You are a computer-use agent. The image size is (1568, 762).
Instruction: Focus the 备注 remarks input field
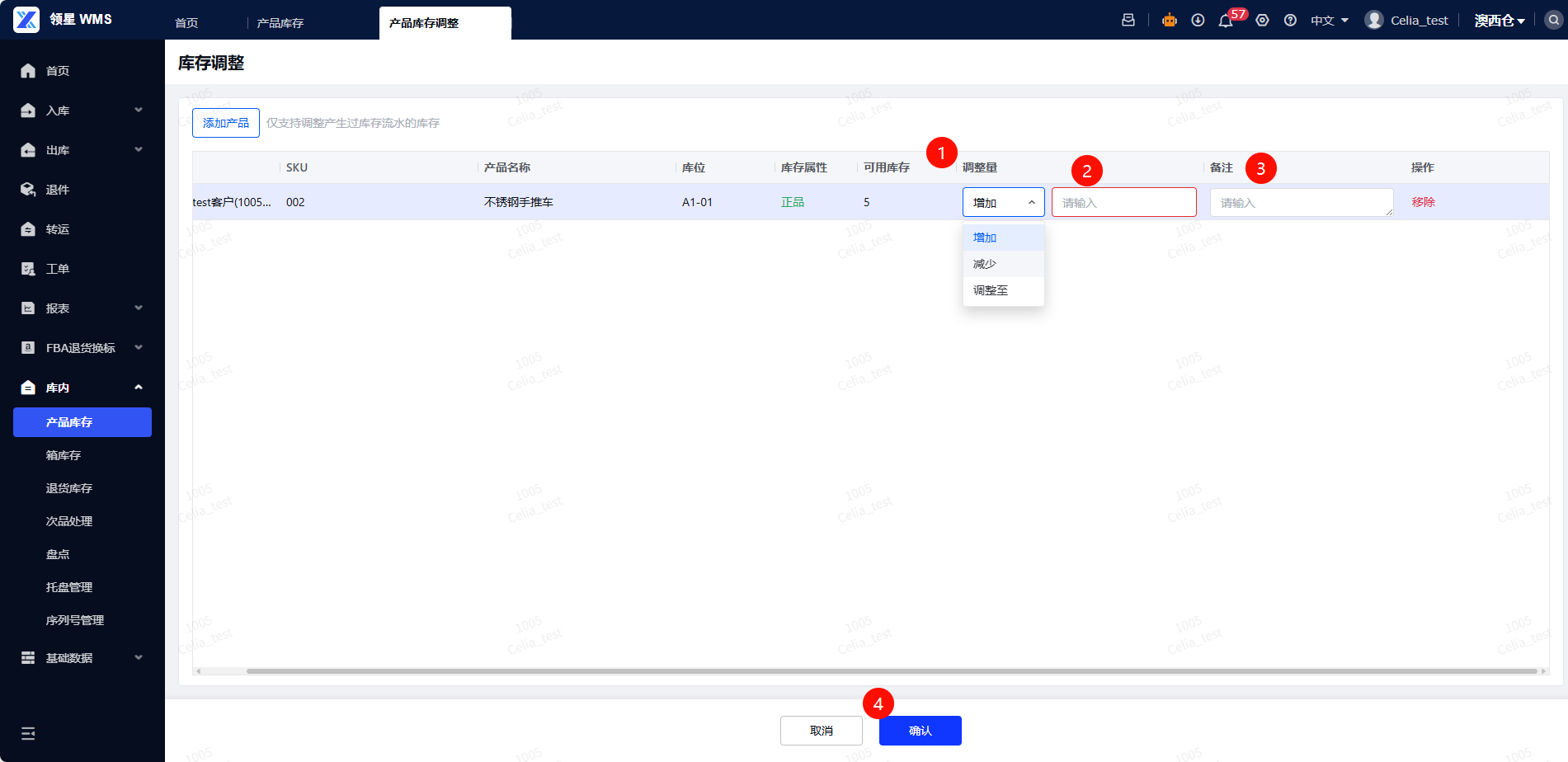[1302, 202]
